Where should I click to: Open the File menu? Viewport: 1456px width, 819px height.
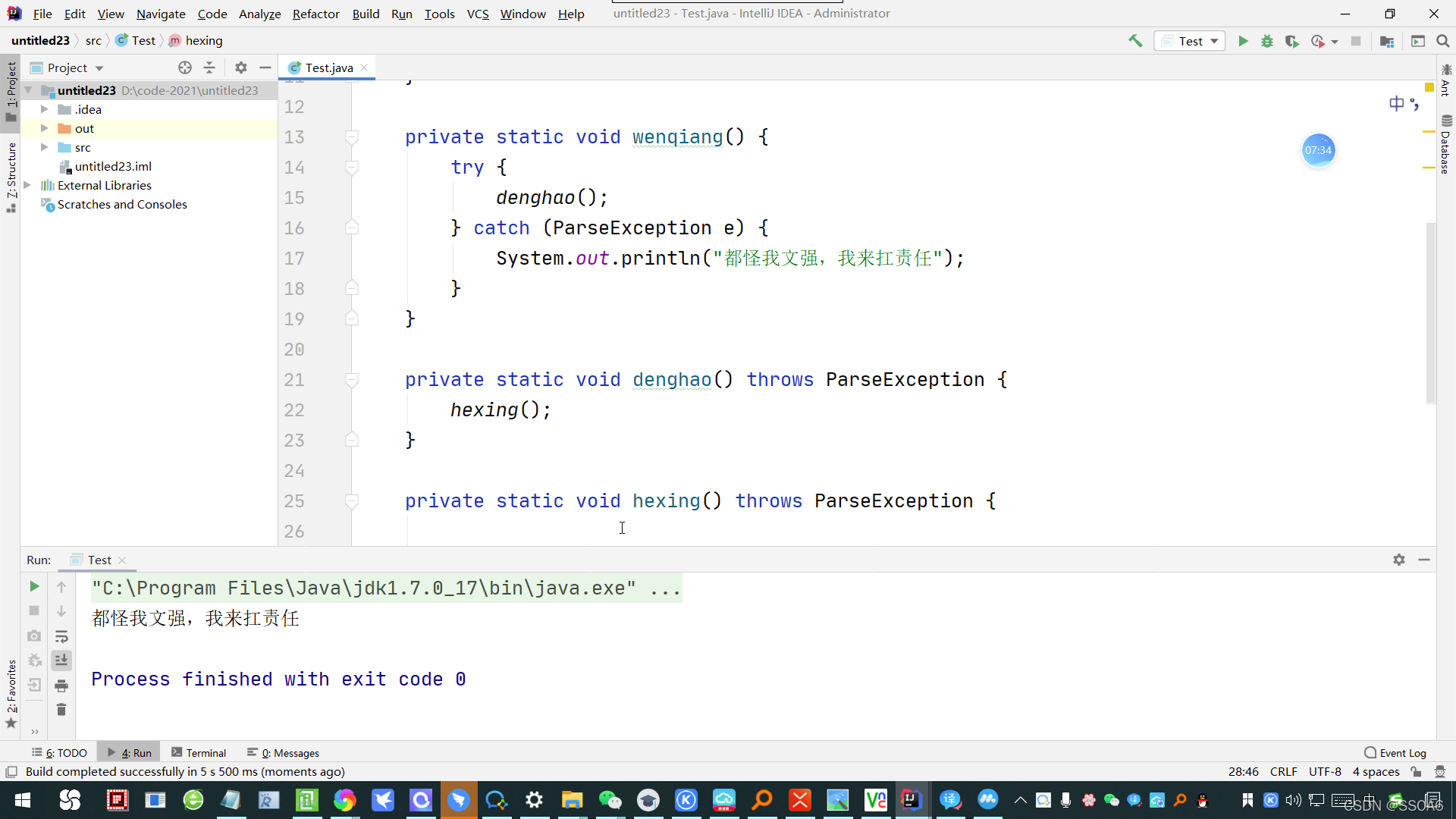[x=42, y=14]
